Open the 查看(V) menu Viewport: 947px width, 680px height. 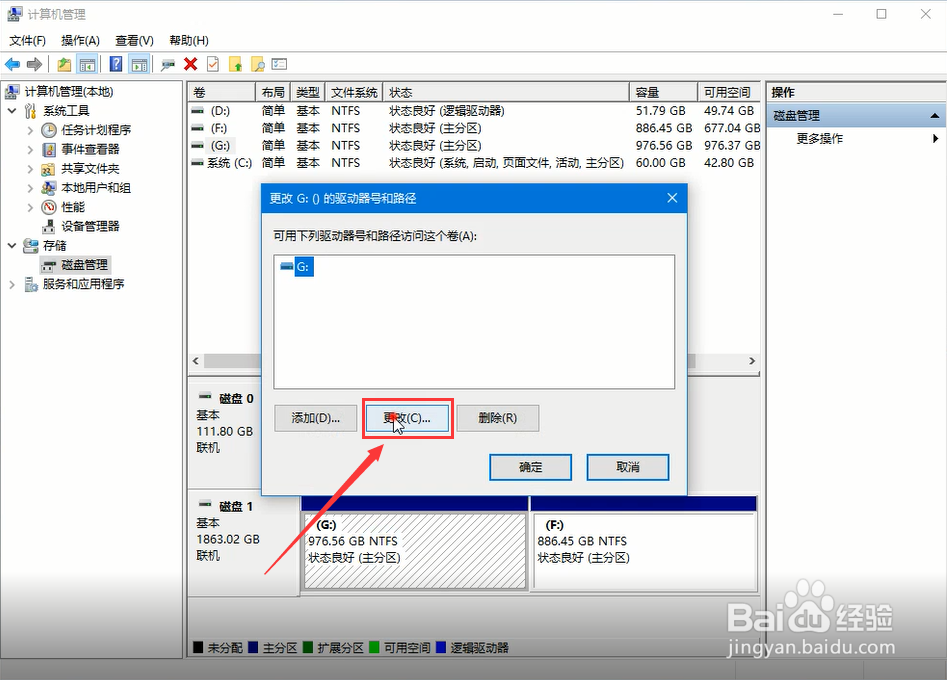[135, 40]
